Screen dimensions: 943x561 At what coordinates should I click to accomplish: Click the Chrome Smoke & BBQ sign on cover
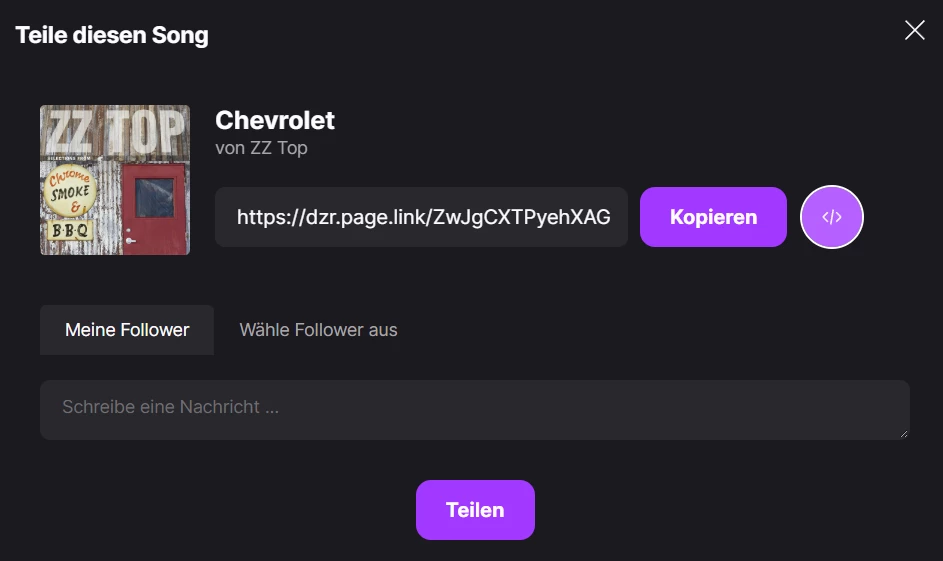[x=68, y=198]
